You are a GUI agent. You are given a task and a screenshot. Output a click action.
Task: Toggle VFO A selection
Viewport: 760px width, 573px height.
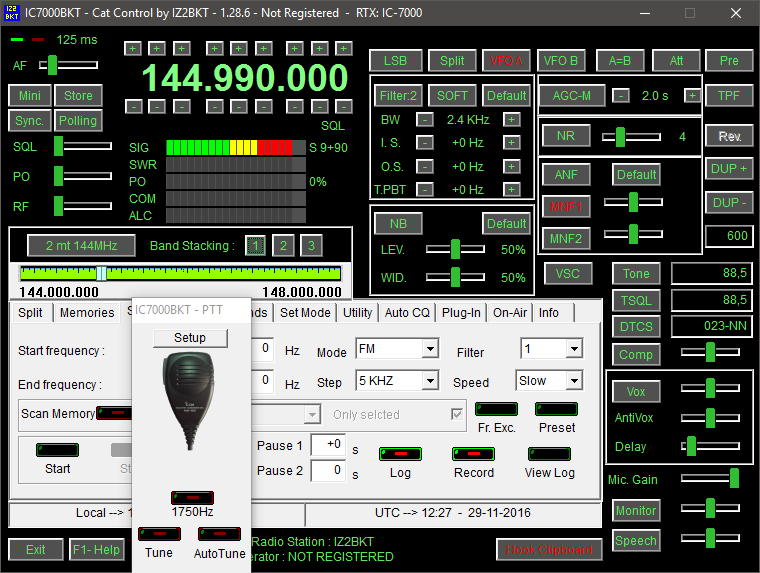(x=506, y=61)
